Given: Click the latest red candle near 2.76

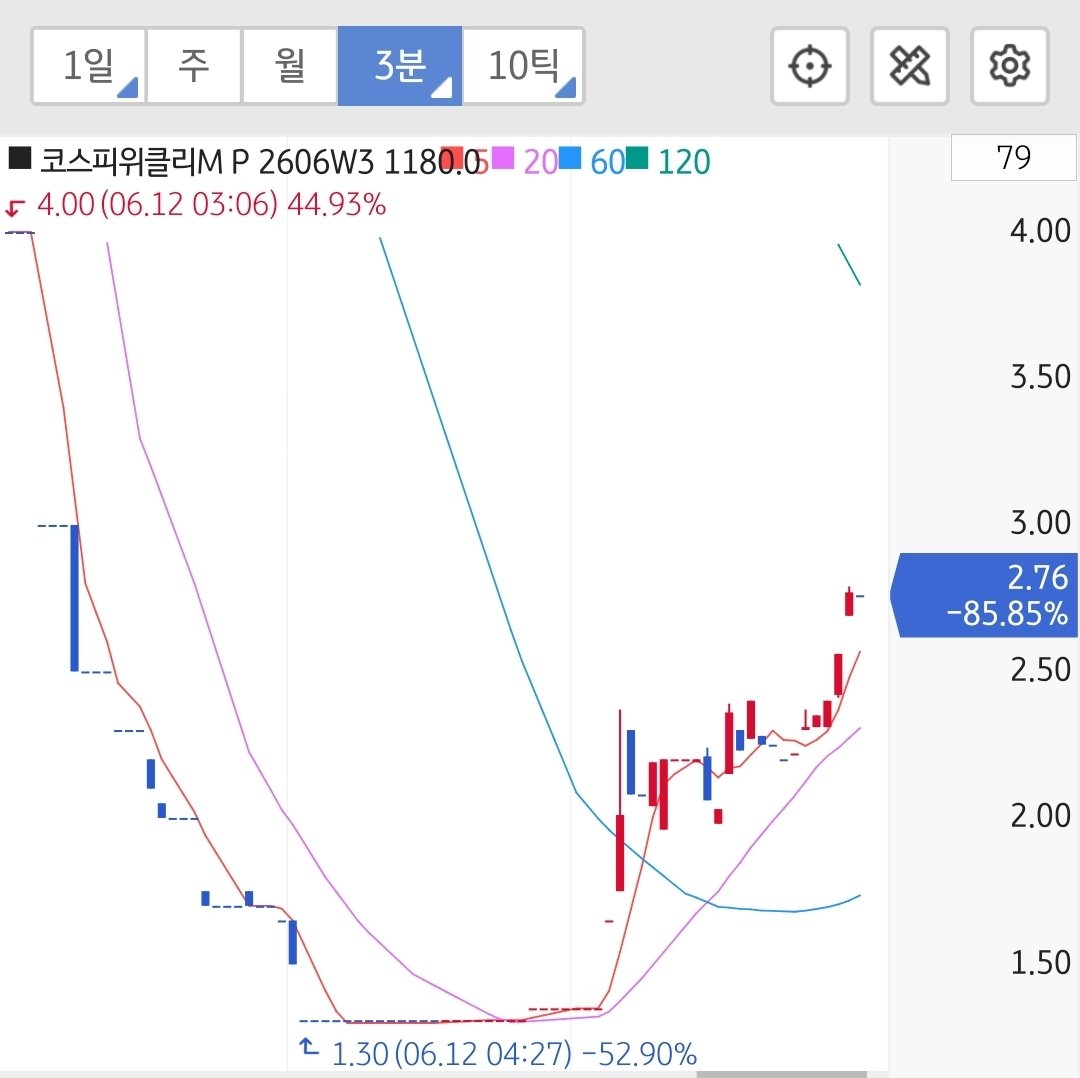Looking at the screenshot, I should (x=849, y=601).
